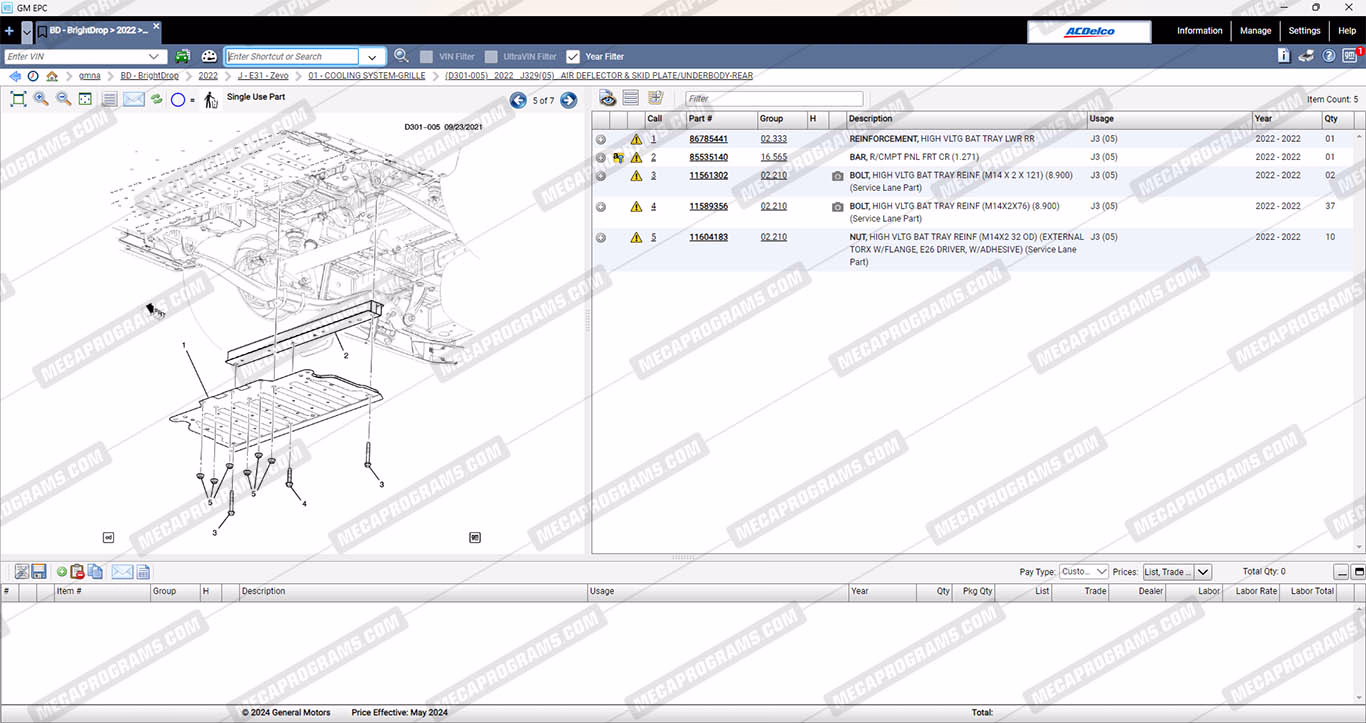Open the Settings menu
The width and height of the screenshot is (1366, 723).
coord(1304,31)
